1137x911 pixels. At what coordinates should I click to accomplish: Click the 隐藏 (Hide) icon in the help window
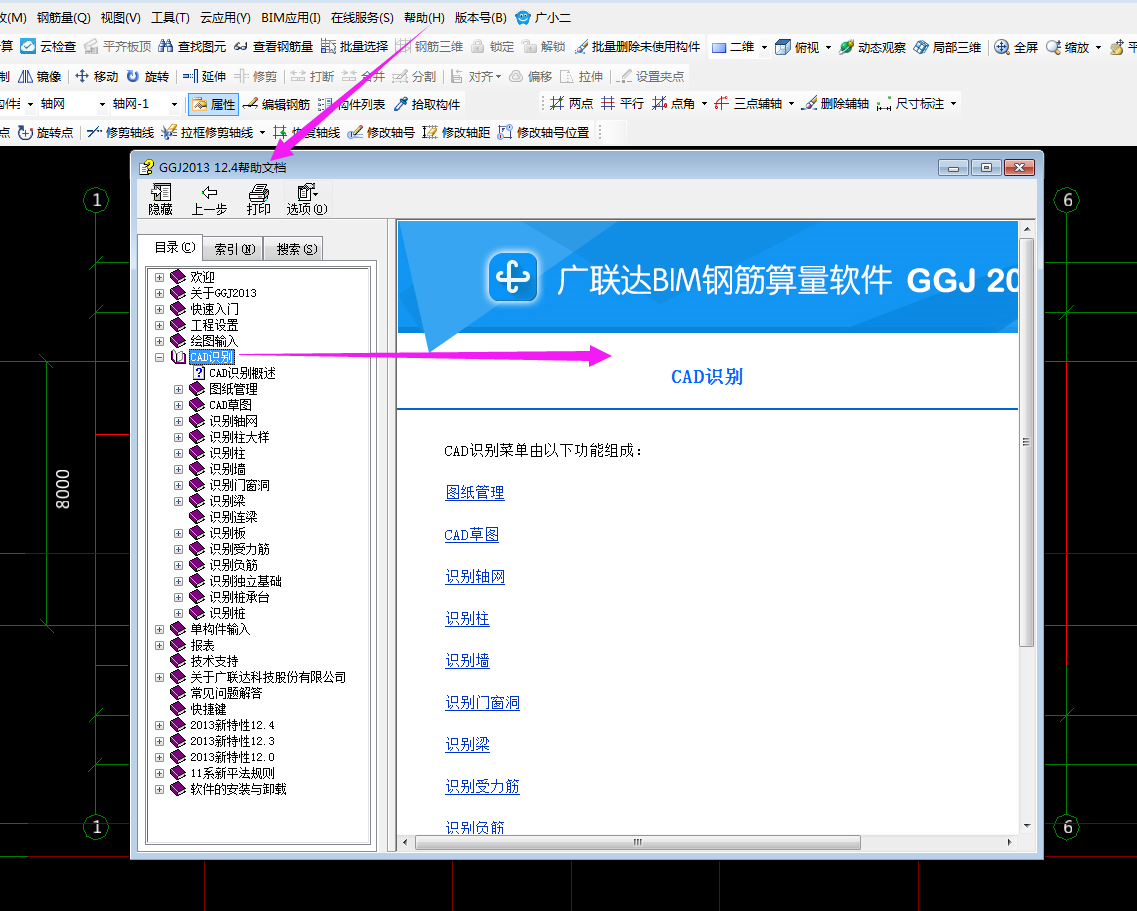160,199
